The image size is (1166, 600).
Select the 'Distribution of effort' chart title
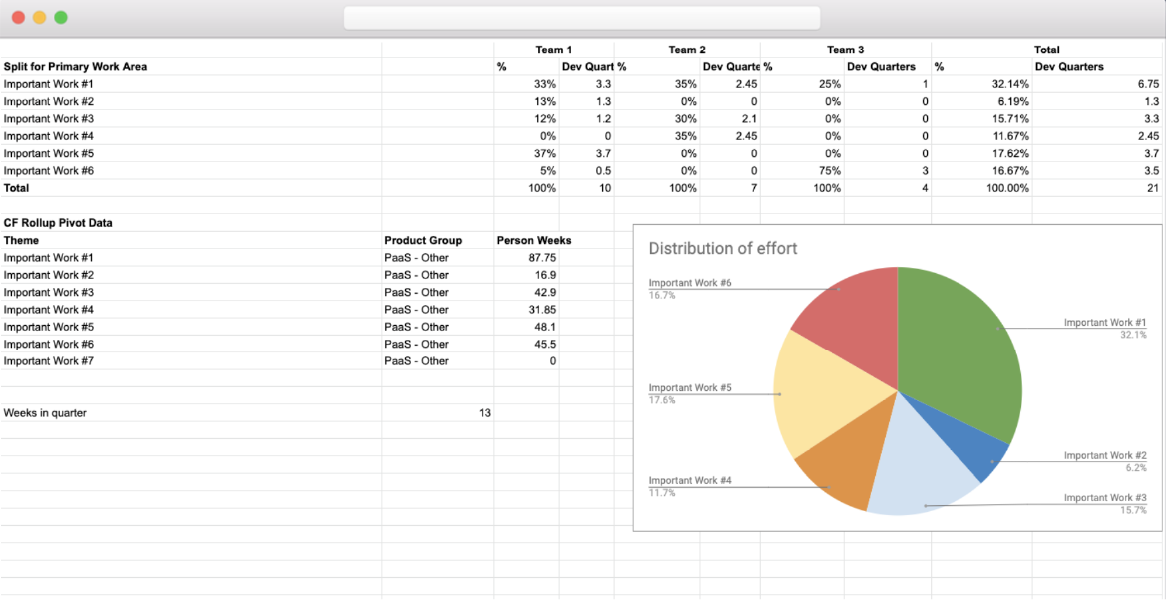(723, 248)
